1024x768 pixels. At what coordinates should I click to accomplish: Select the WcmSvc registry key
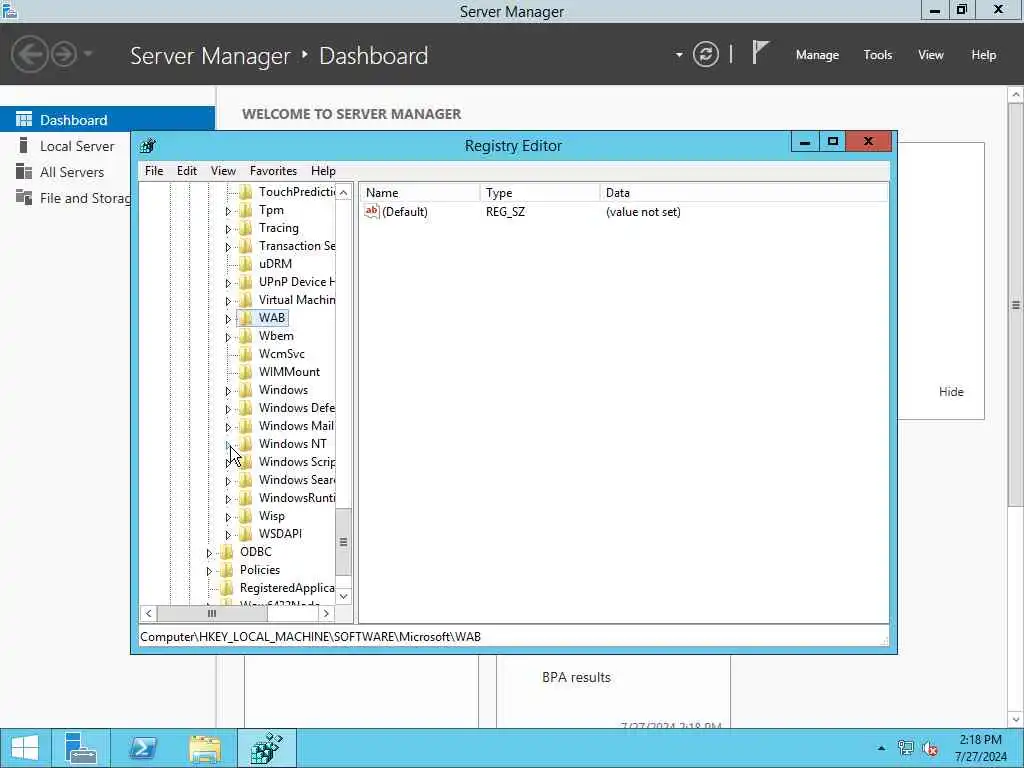coord(281,354)
